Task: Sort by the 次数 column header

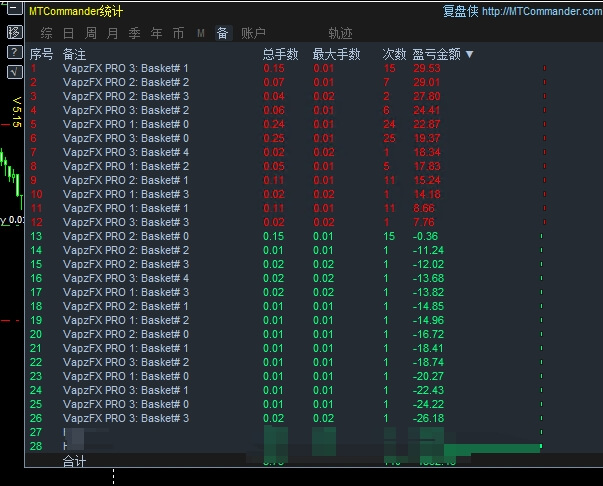Action: pos(394,54)
